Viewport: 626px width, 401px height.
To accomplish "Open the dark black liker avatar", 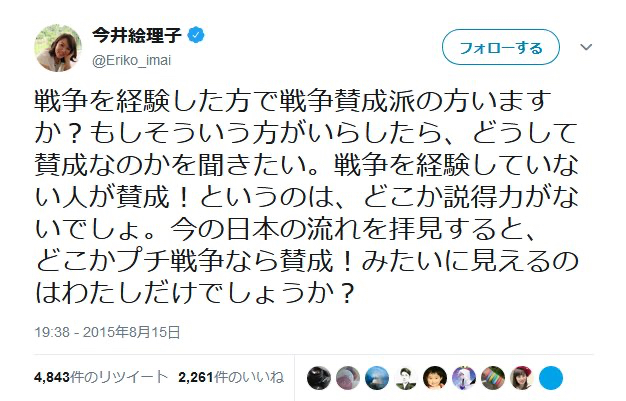I will click(x=320, y=377).
